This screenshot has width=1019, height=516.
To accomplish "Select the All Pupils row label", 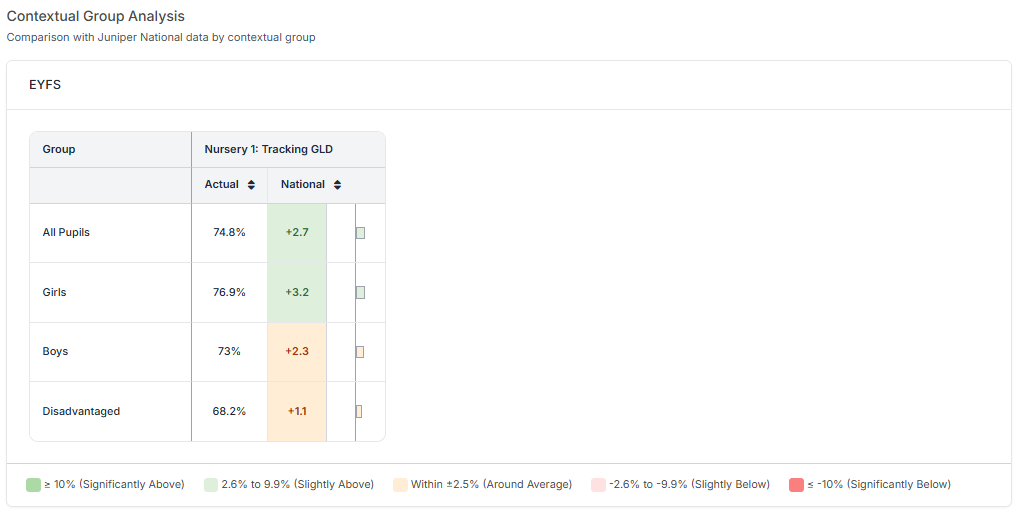I will pyautogui.click(x=67, y=233).
